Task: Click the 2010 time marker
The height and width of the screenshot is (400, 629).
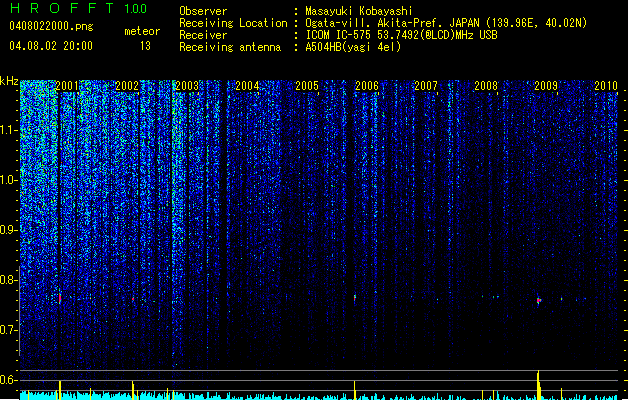Action: (606, 86)
